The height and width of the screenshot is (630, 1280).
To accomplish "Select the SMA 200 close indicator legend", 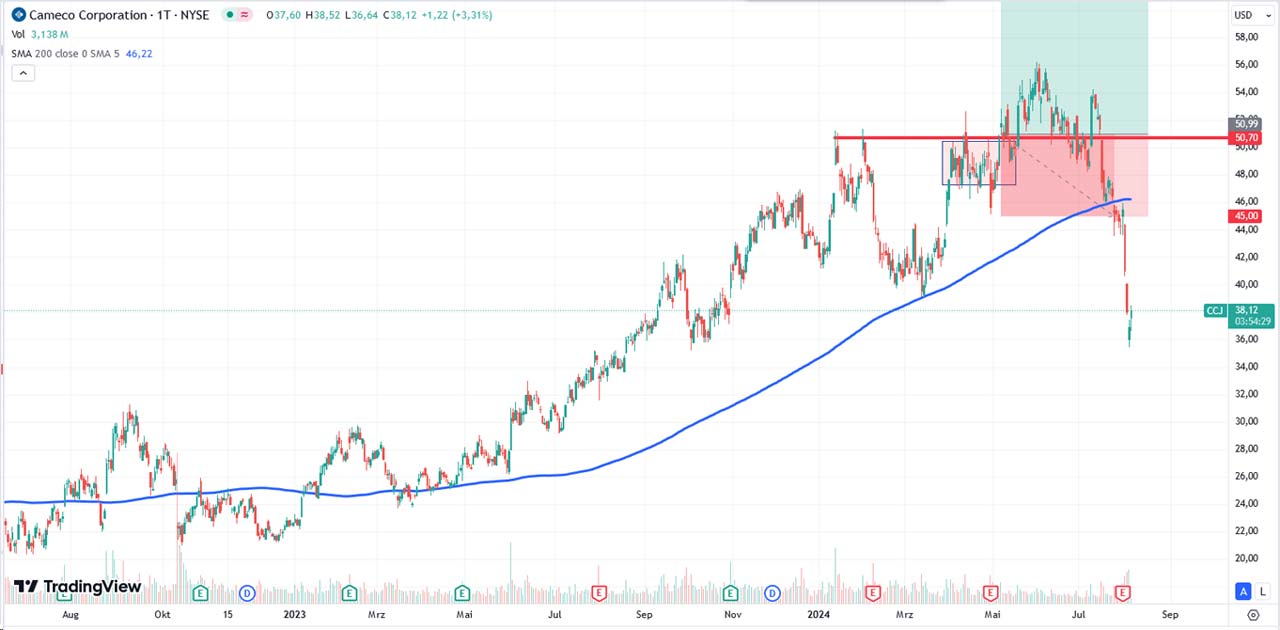I will click(64, 53).
